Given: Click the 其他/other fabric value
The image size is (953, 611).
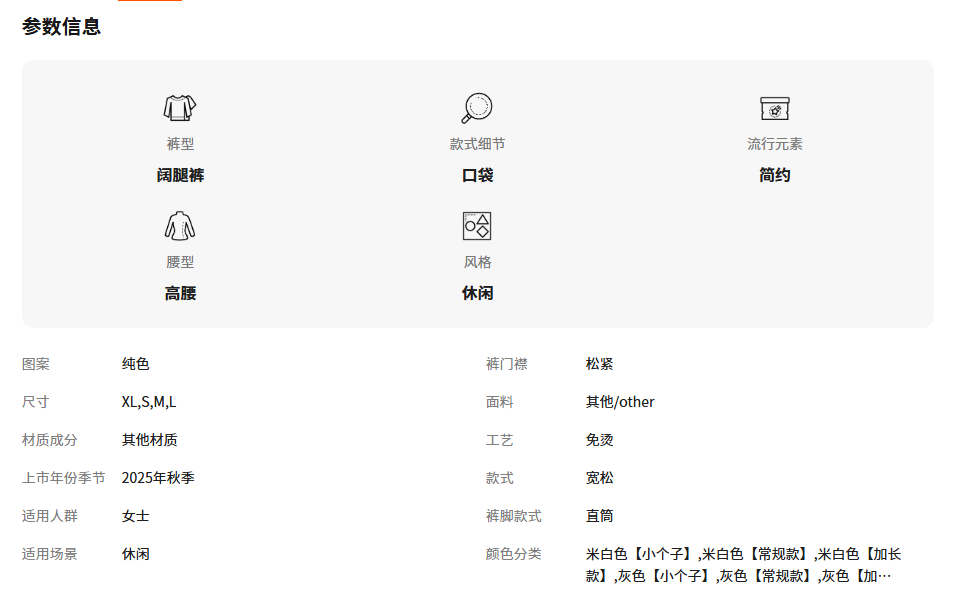Looking at the screenshot, I should coord(620,402).
